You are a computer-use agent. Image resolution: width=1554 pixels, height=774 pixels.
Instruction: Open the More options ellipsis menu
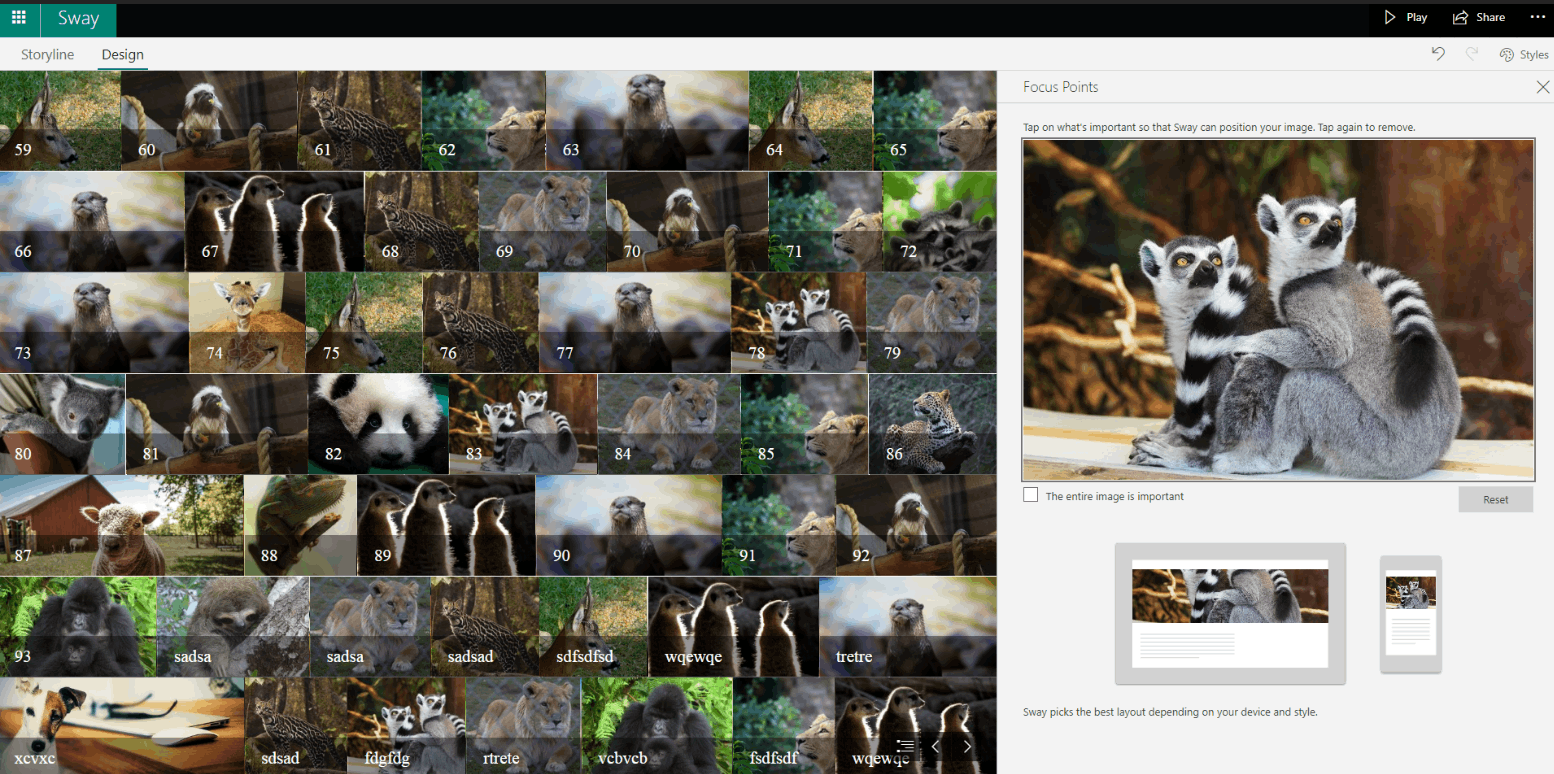(1538, 17)
